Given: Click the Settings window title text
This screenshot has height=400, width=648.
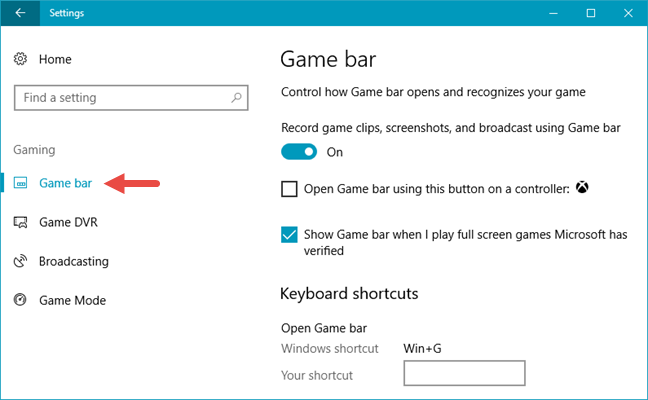Looking at the screenshot, I should (67, 13).
